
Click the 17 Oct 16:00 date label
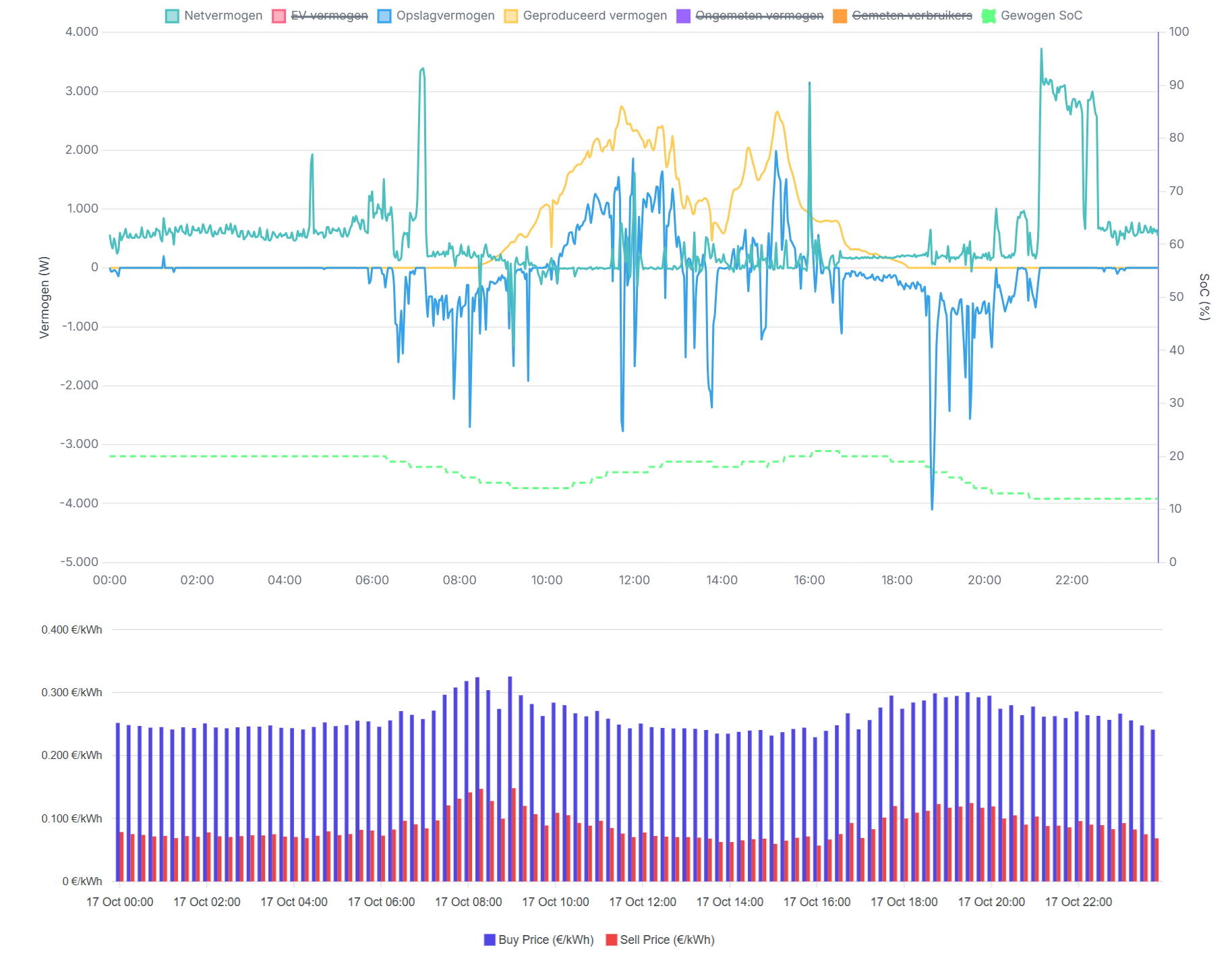[x=817, y=902]
